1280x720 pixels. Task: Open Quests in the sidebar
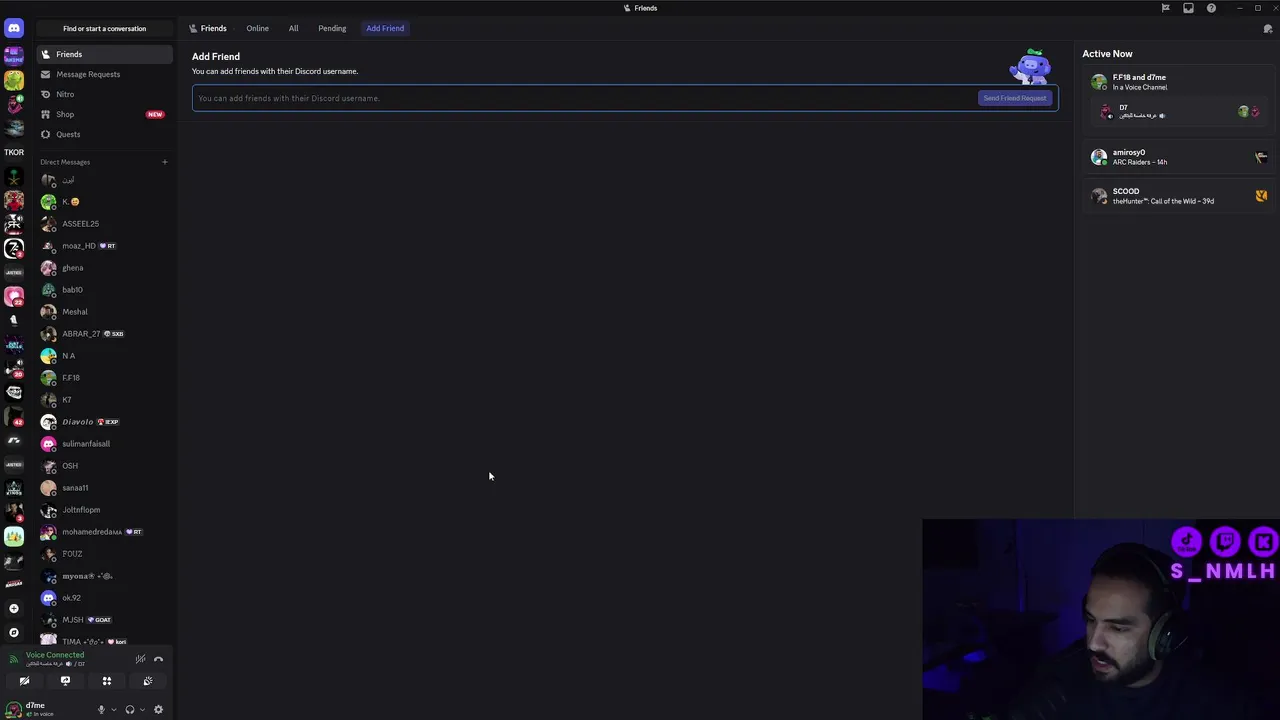coord(105,134)
